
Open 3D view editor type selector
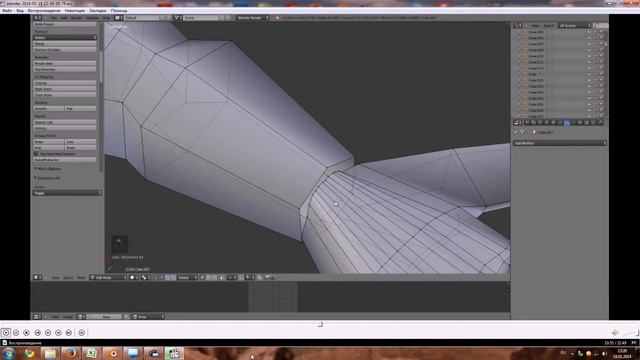click(37, 278)
